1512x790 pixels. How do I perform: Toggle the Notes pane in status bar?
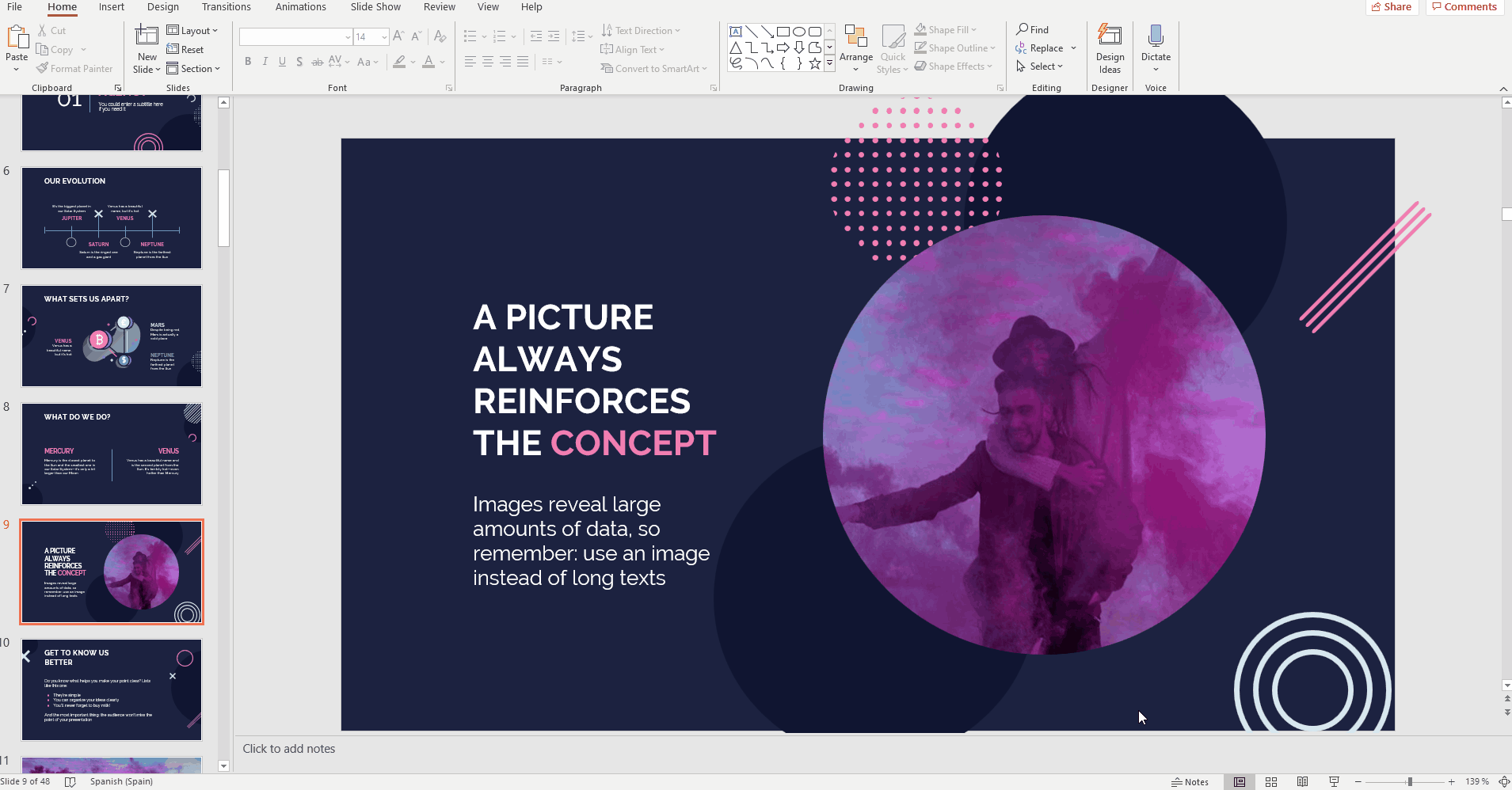(x=1190, y=781)
